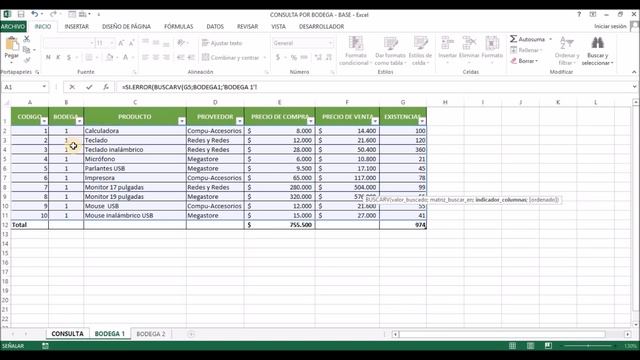Switch to the BODEGA 2 sheet tab

click(x=151, y=334)
